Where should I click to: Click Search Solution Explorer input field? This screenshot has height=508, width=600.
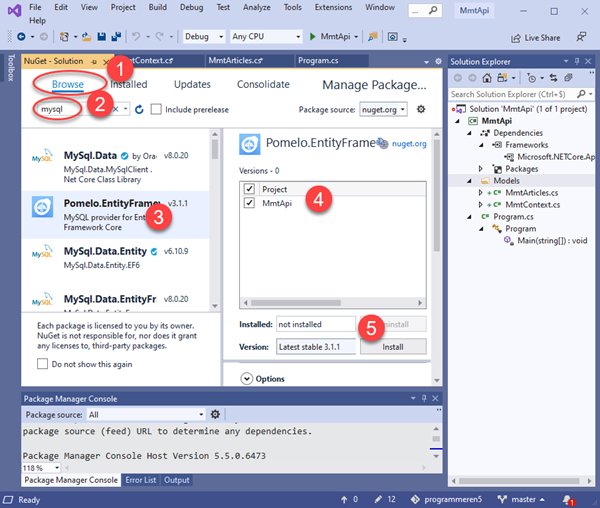pos(513,94)
